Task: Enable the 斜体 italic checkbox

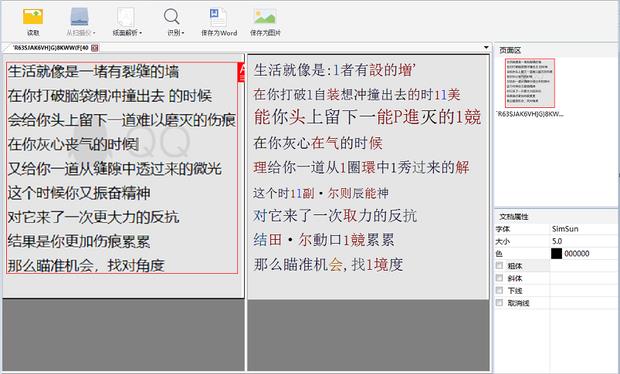Action: pyautogui.click(x=499, y=278)
